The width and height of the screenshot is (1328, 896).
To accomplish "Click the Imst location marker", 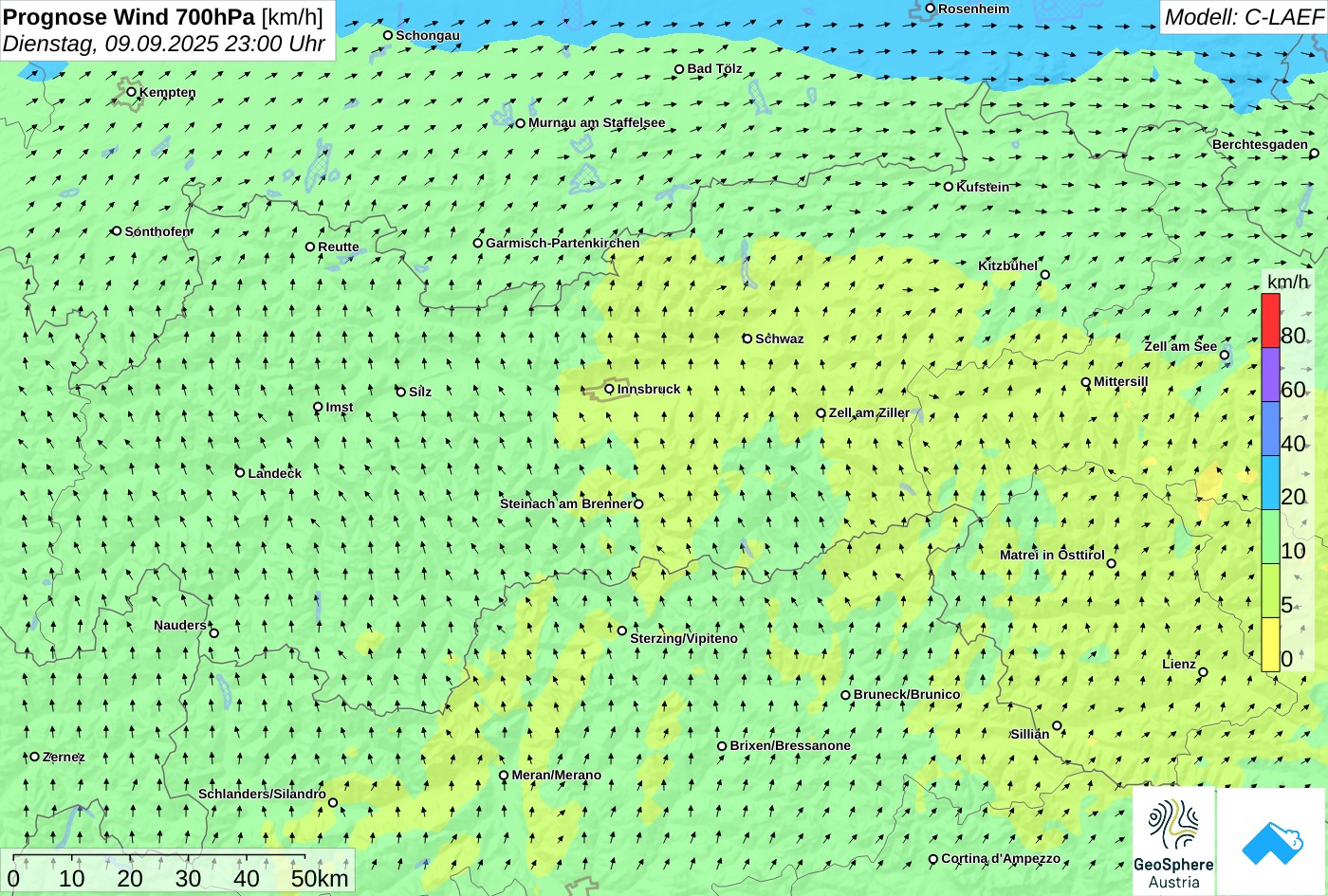I will click(x=318, y=407).
